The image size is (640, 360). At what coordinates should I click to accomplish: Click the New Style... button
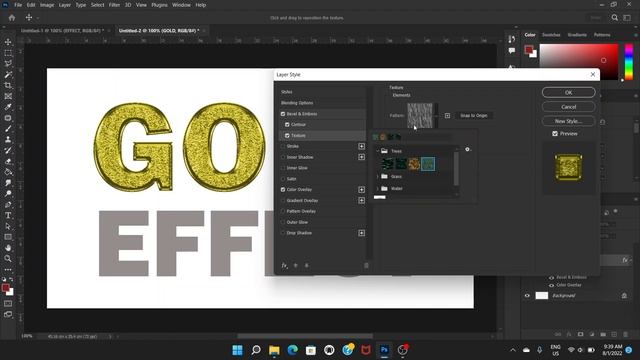coord(569,121)
